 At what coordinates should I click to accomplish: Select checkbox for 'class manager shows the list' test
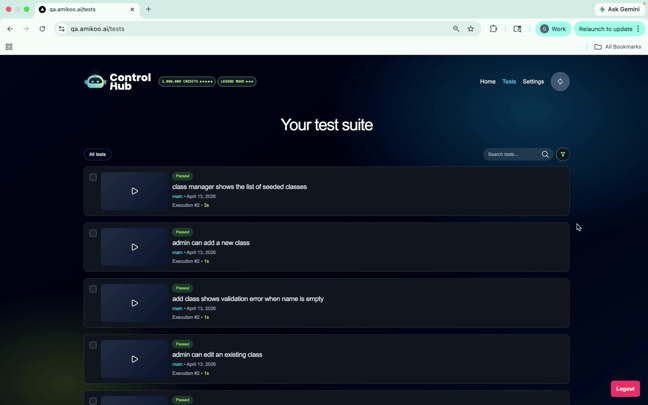(93, 177)
